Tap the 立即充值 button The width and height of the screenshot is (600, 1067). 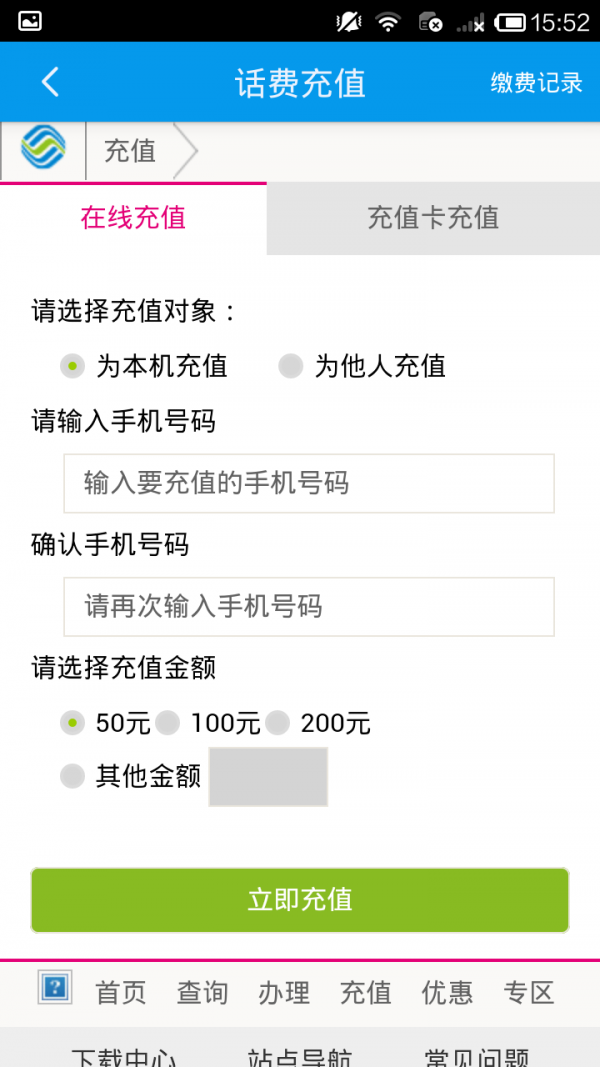tap(299, 900)
